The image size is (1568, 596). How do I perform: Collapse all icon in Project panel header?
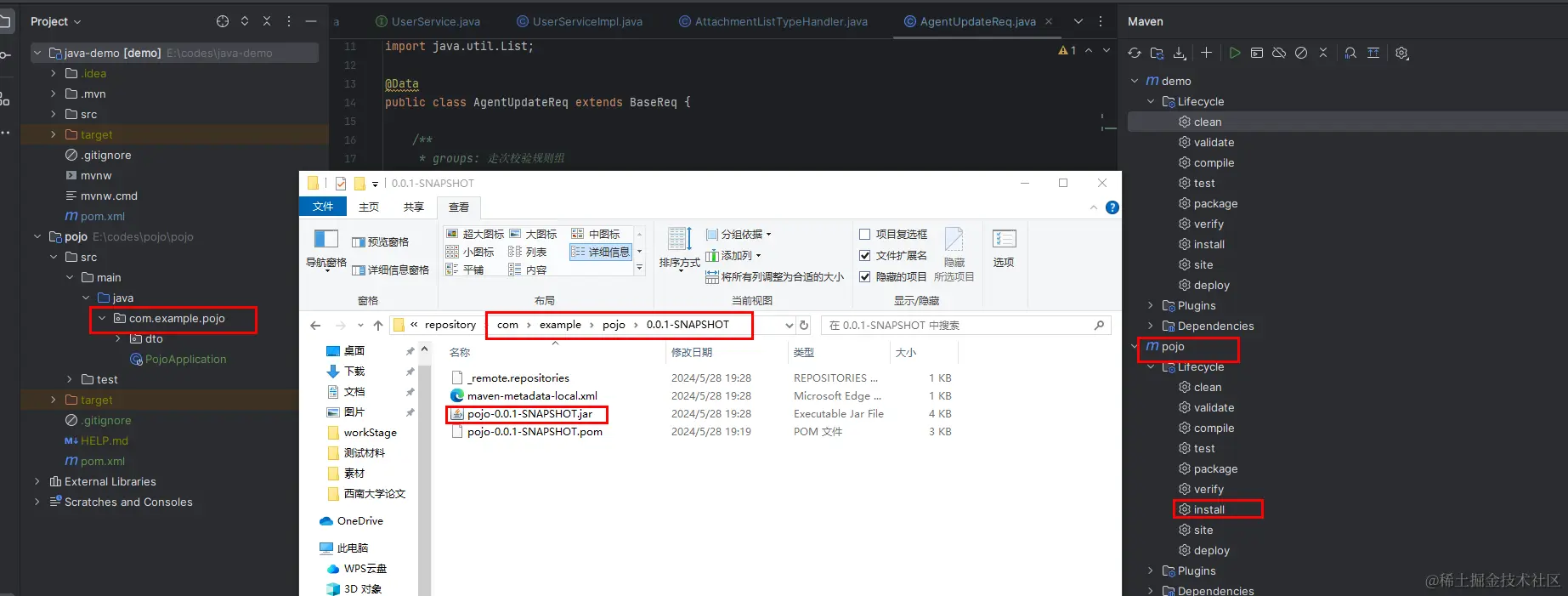(x=267, y=21)
